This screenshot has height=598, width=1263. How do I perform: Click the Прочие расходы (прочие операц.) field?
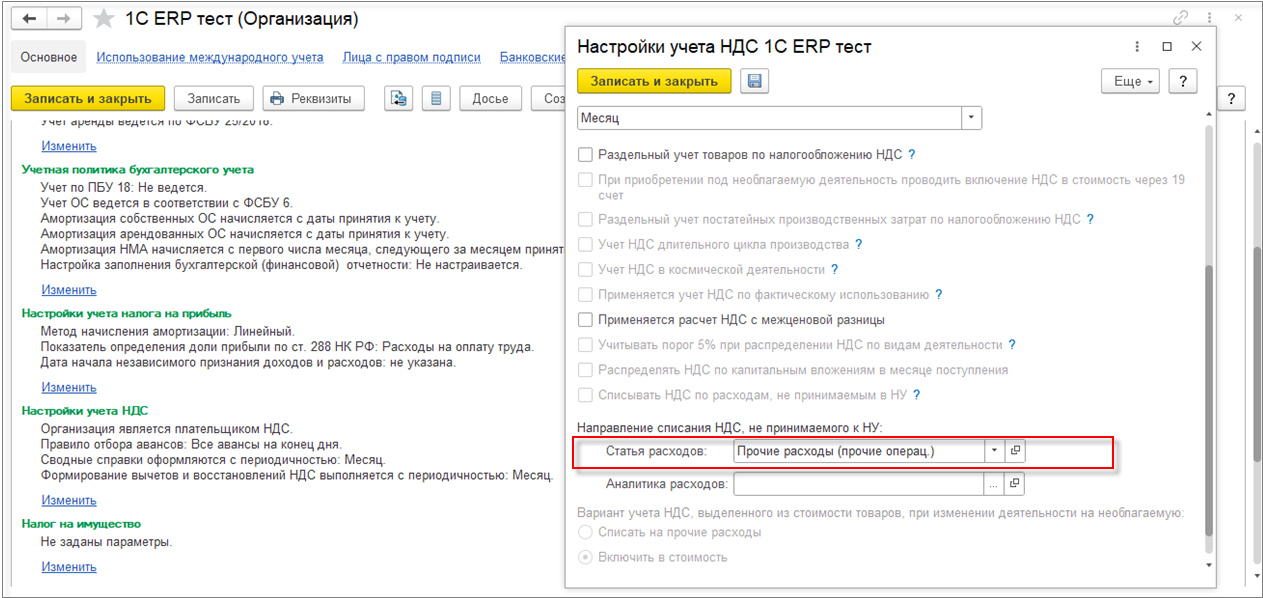tap(859, 451)
